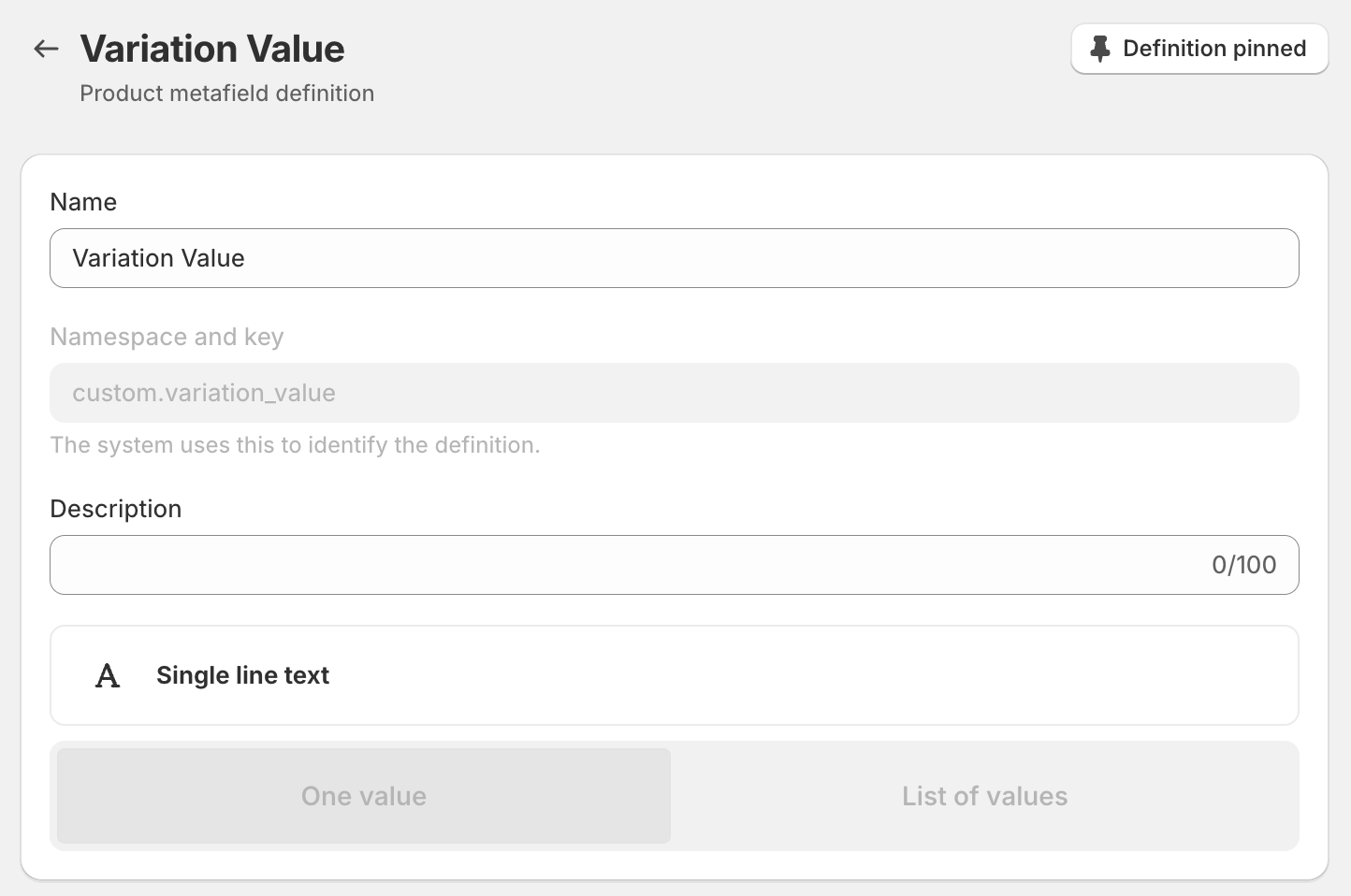Viewport: 1351px width, 896px height.
Task: Open the back navigation arrow at top left
Action: pyautogui.click(x=45, y=48)
